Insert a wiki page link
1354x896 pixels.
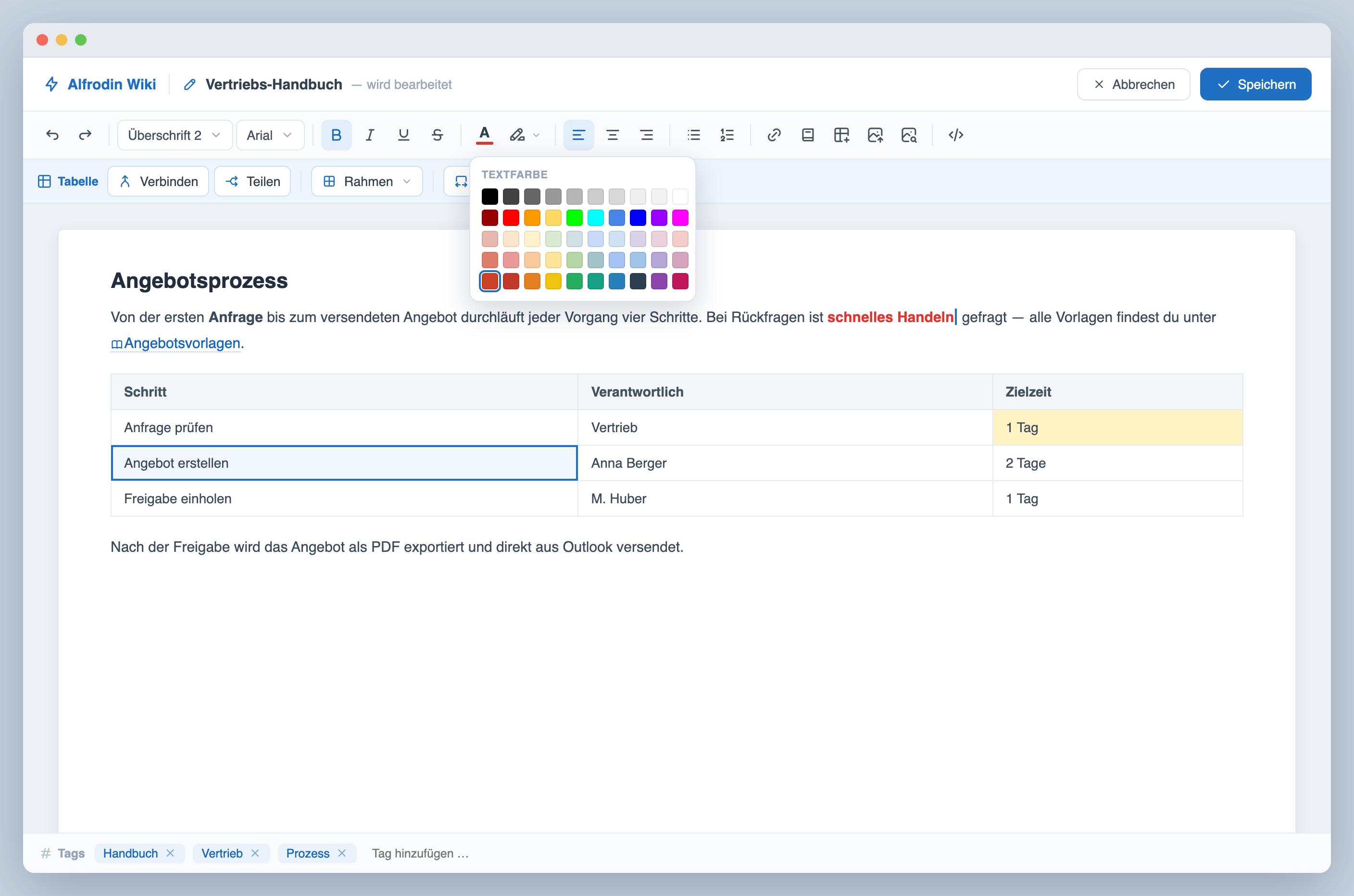pos(808,135)
